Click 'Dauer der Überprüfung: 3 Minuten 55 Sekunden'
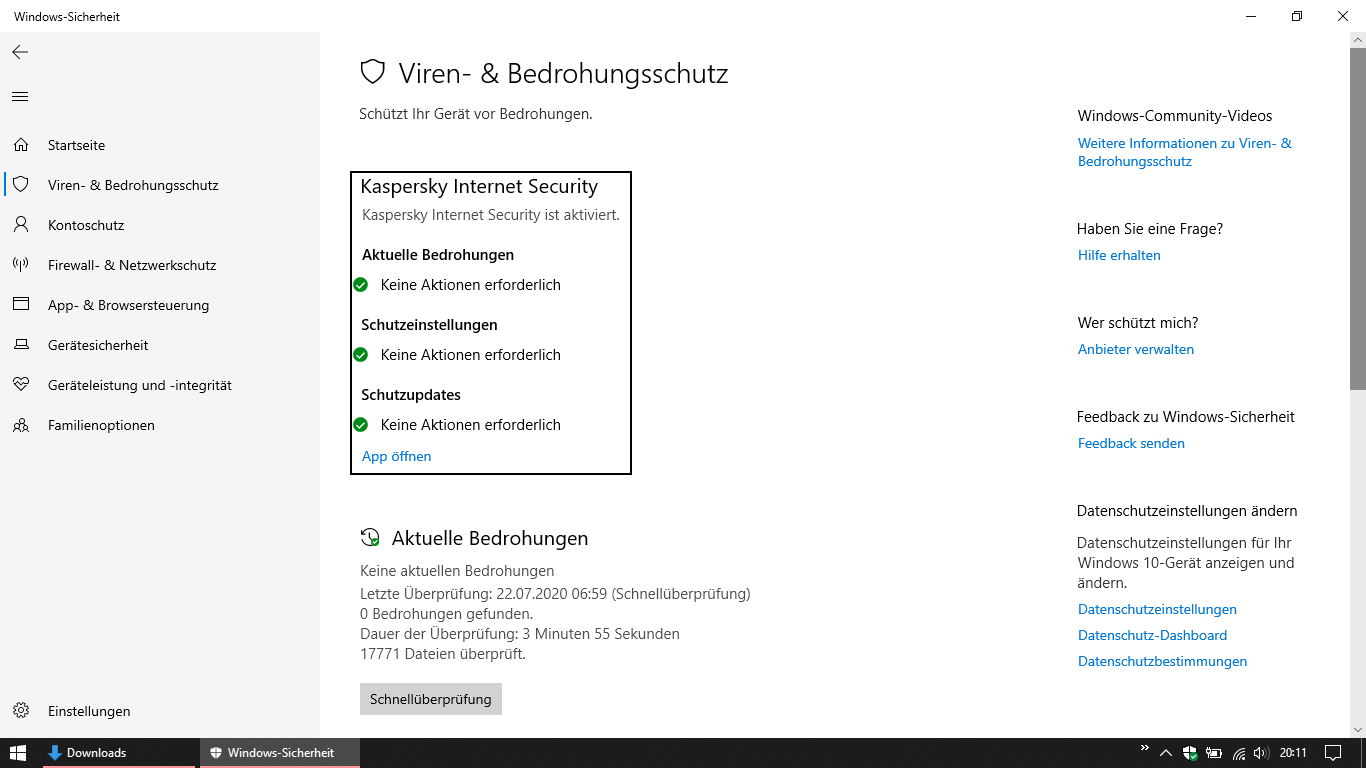 (x=520, y=633)
